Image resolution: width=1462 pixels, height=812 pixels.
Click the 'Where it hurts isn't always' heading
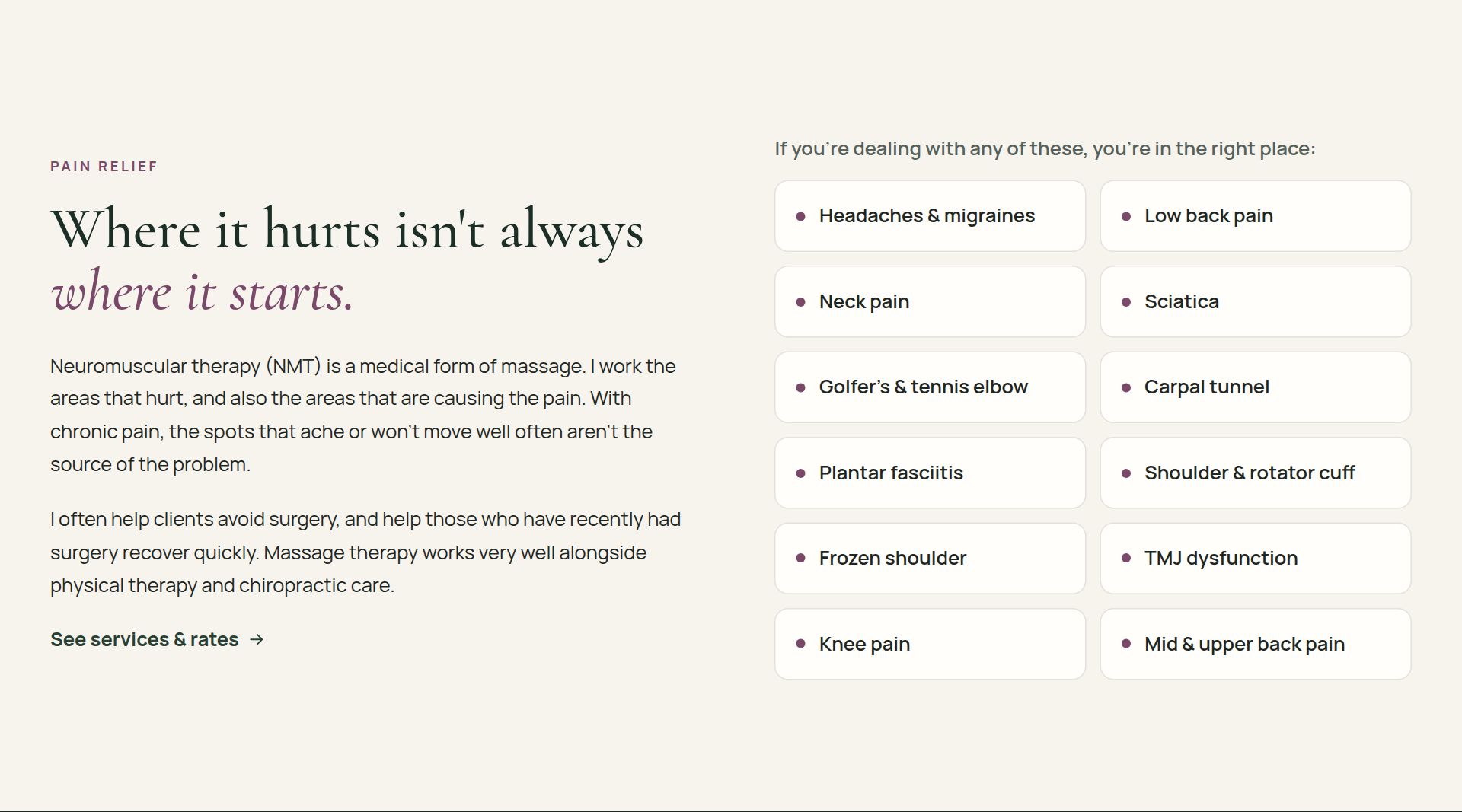(347, 229)
